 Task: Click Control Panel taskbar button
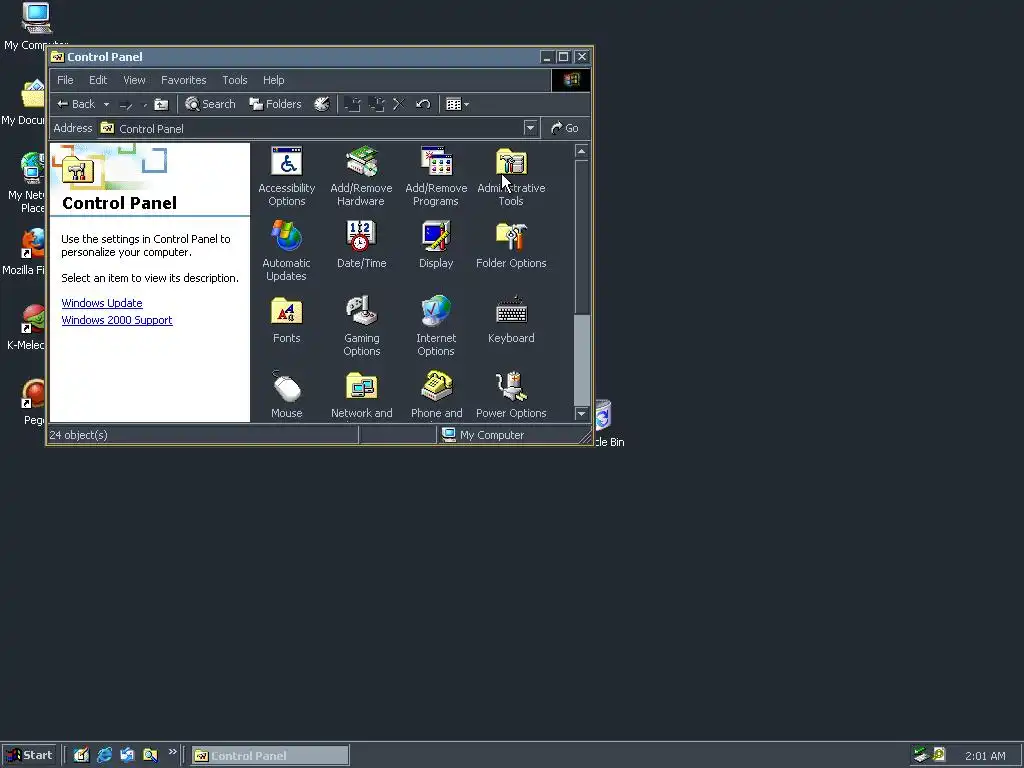point(270,756)
